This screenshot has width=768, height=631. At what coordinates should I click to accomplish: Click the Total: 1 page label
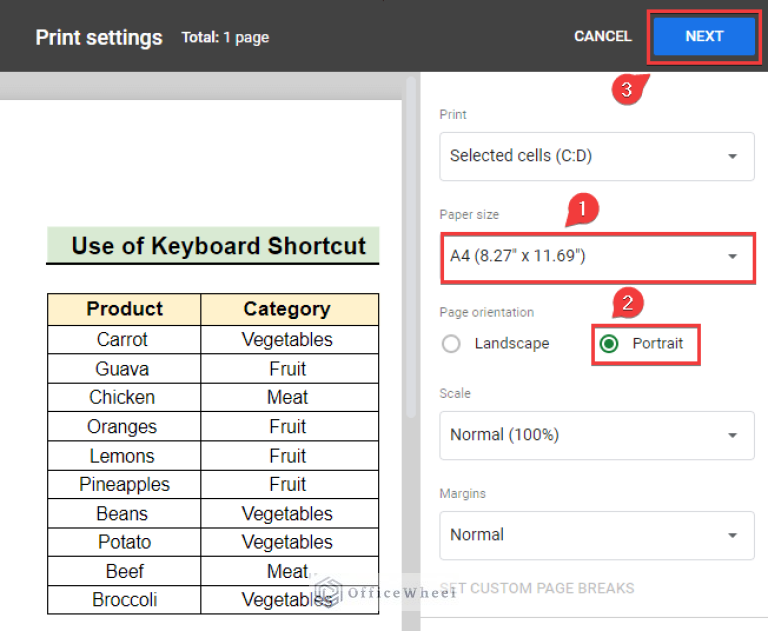pyautogui.click(x=225, y=37)
